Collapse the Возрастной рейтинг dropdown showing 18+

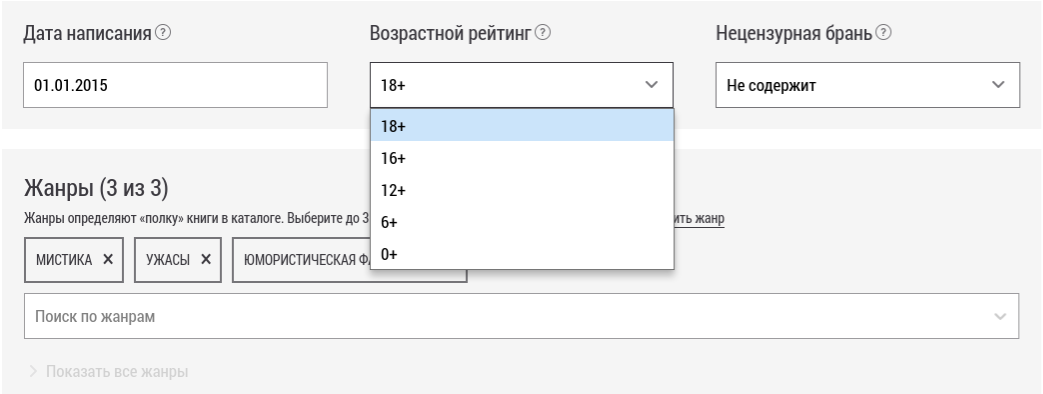(x=522, y=85)
